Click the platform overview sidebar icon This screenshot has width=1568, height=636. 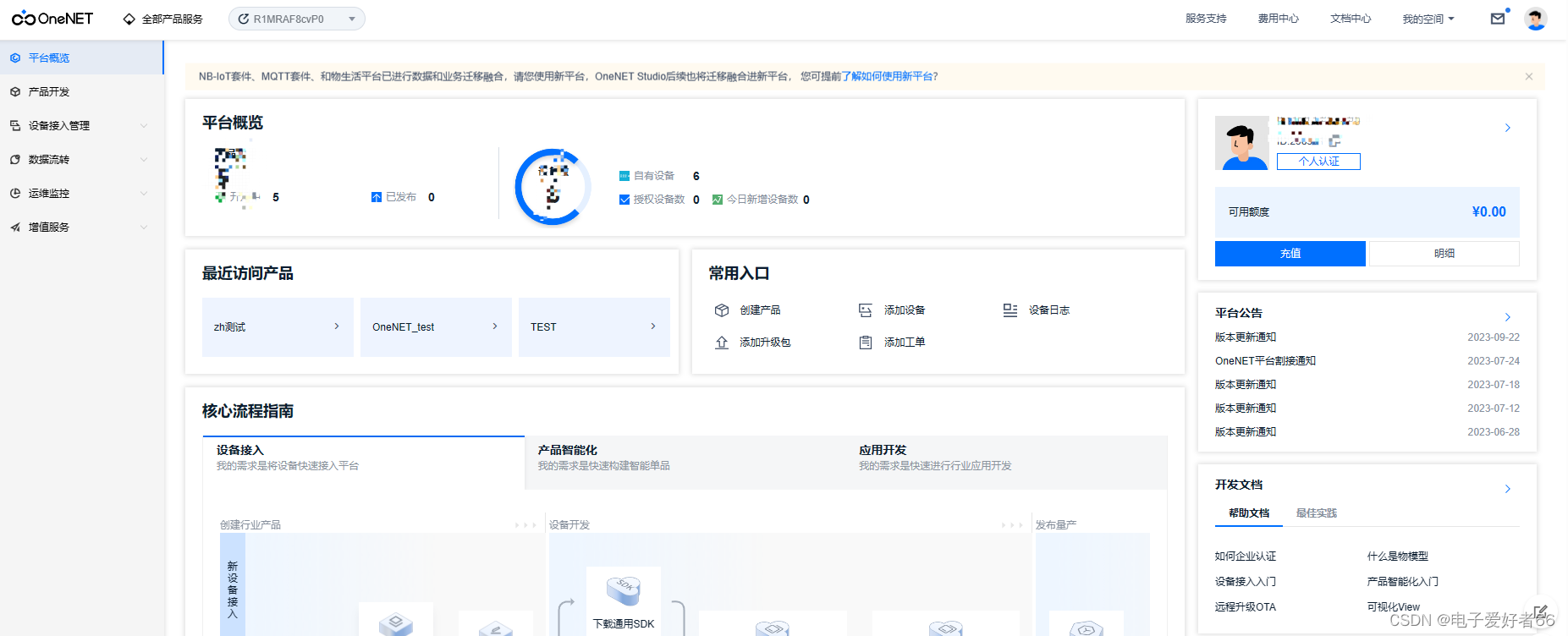click(x=15, y=58)
